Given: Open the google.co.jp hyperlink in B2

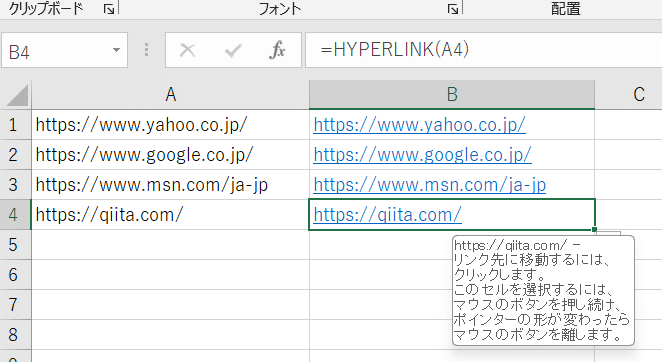Looking at the screenshot, I should click(422, 155).
